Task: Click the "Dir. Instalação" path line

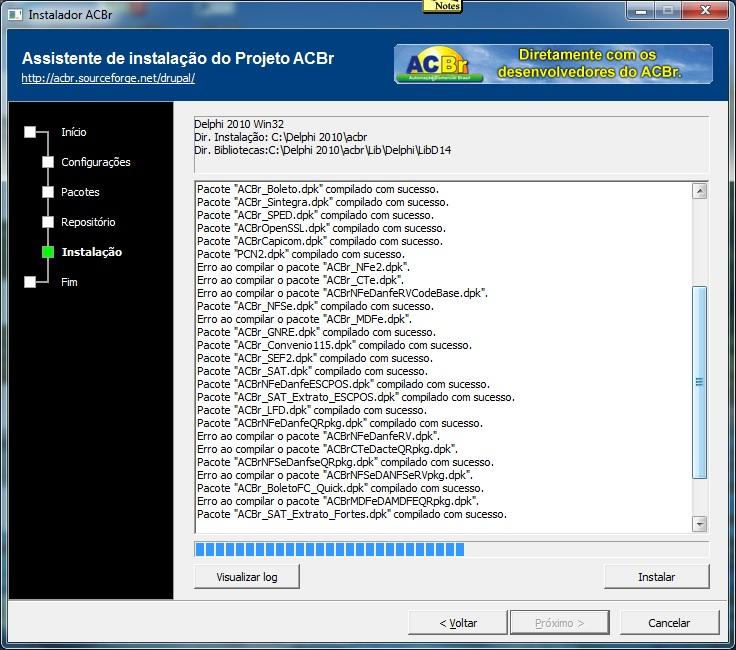Action: click(x=281, y=137)
